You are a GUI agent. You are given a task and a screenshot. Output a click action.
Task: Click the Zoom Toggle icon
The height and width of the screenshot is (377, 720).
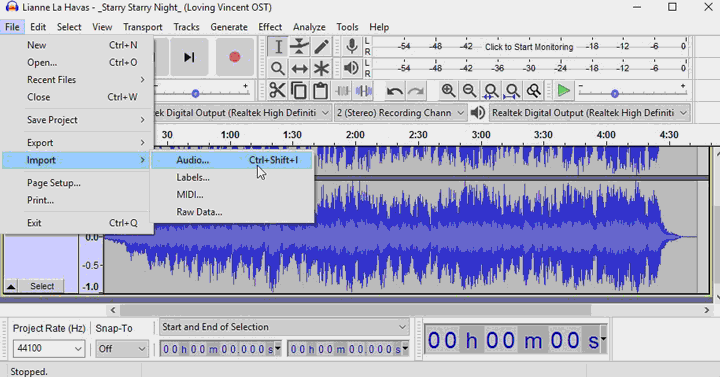coord(533,90)
